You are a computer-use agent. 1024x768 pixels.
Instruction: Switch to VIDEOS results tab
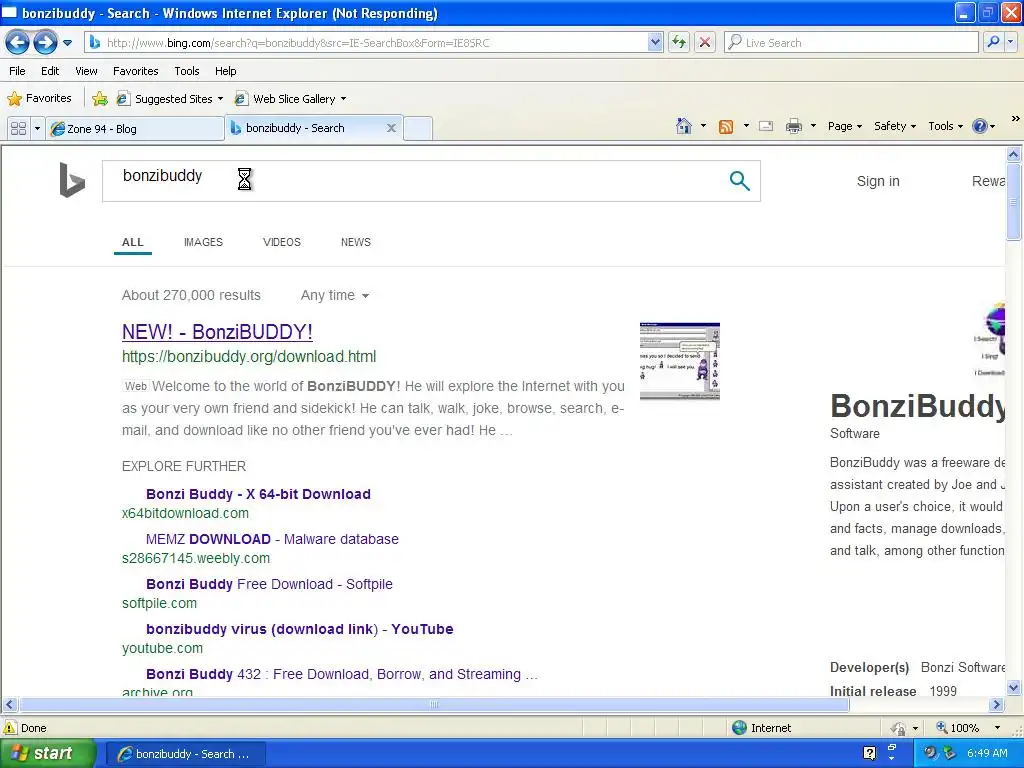coord(281,242)
